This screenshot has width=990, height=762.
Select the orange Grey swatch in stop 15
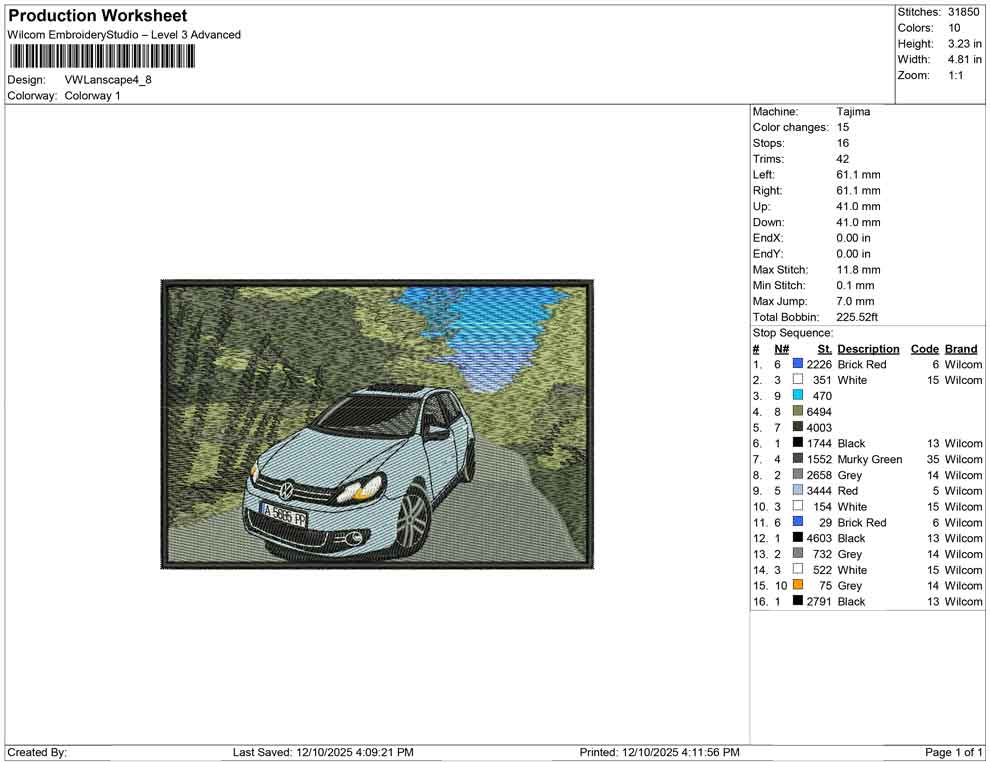796,586
